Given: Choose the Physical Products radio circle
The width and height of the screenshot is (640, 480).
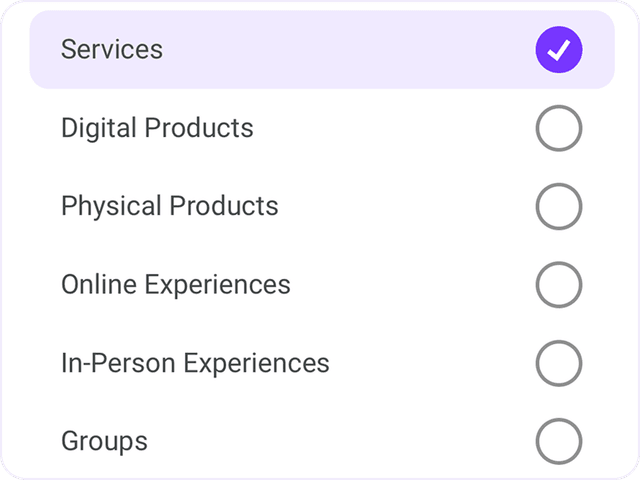Looking at the screenshot, I should click(x=558, y=206).
